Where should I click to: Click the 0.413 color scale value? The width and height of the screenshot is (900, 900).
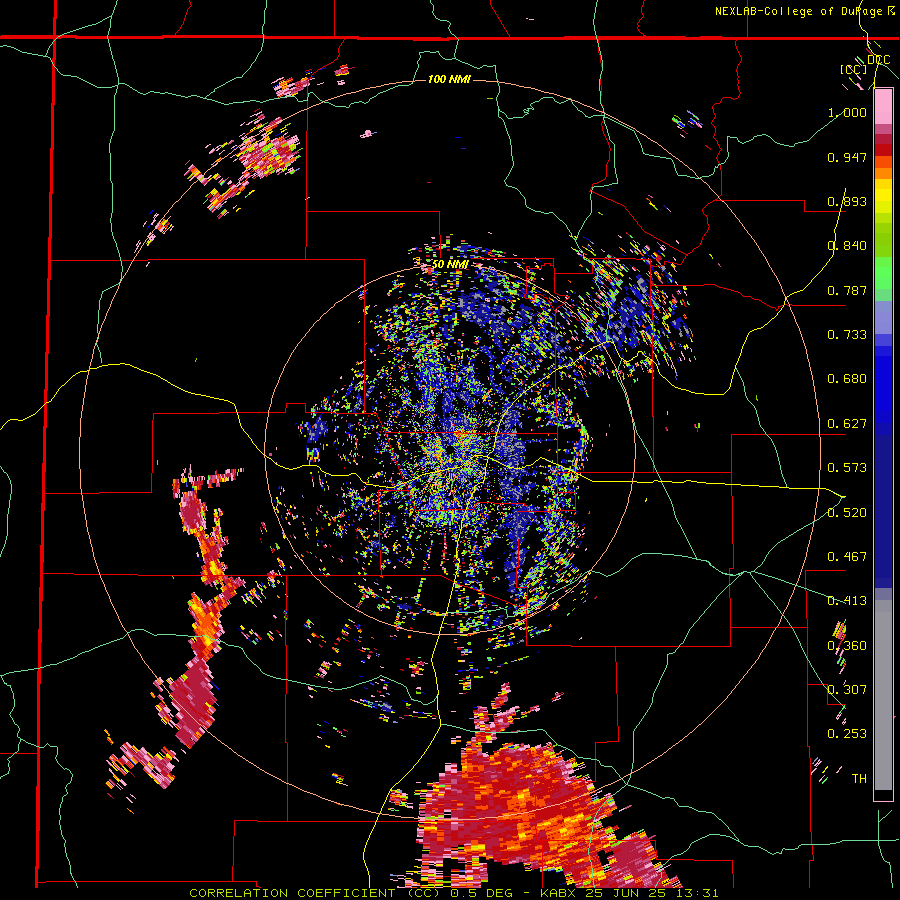847,601
